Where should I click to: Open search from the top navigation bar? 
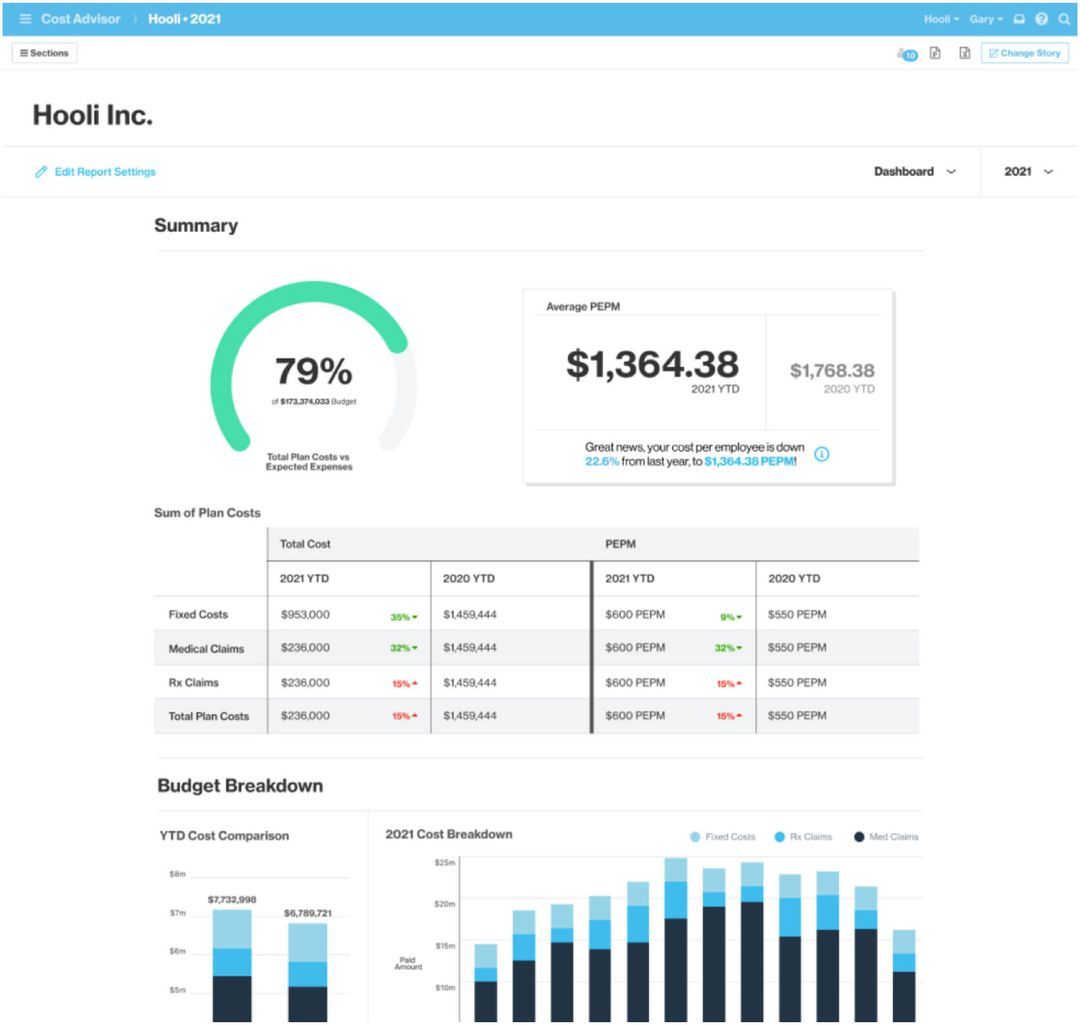coord(1065,19)
